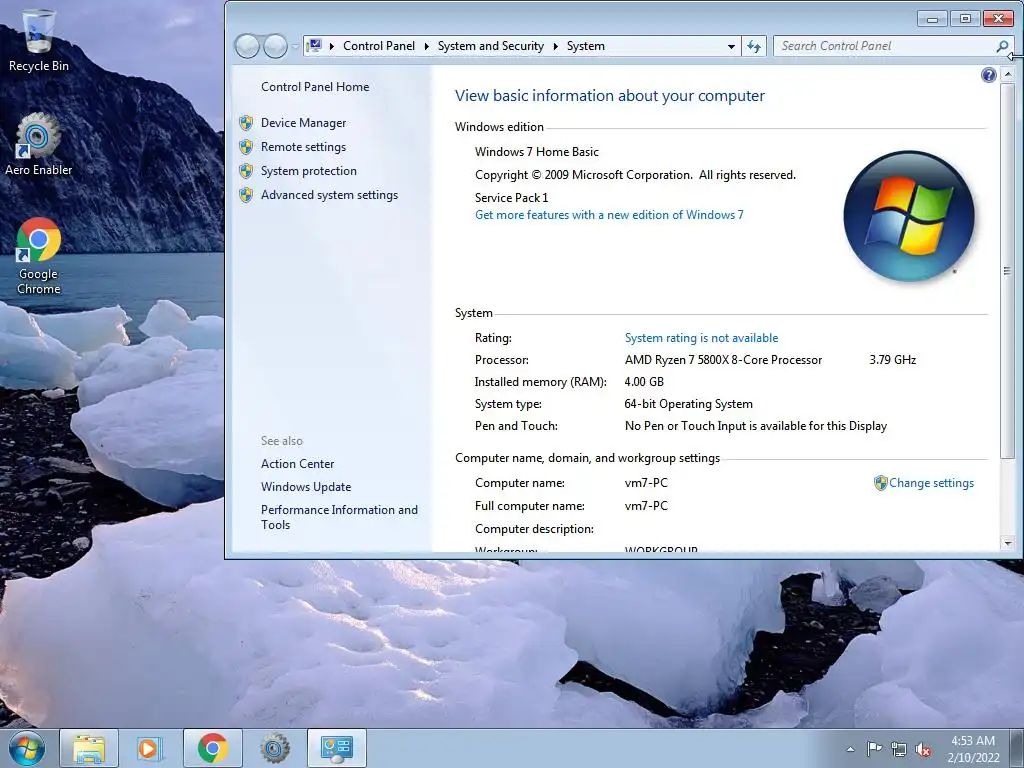Open Action Center under See also

(297, 464)
